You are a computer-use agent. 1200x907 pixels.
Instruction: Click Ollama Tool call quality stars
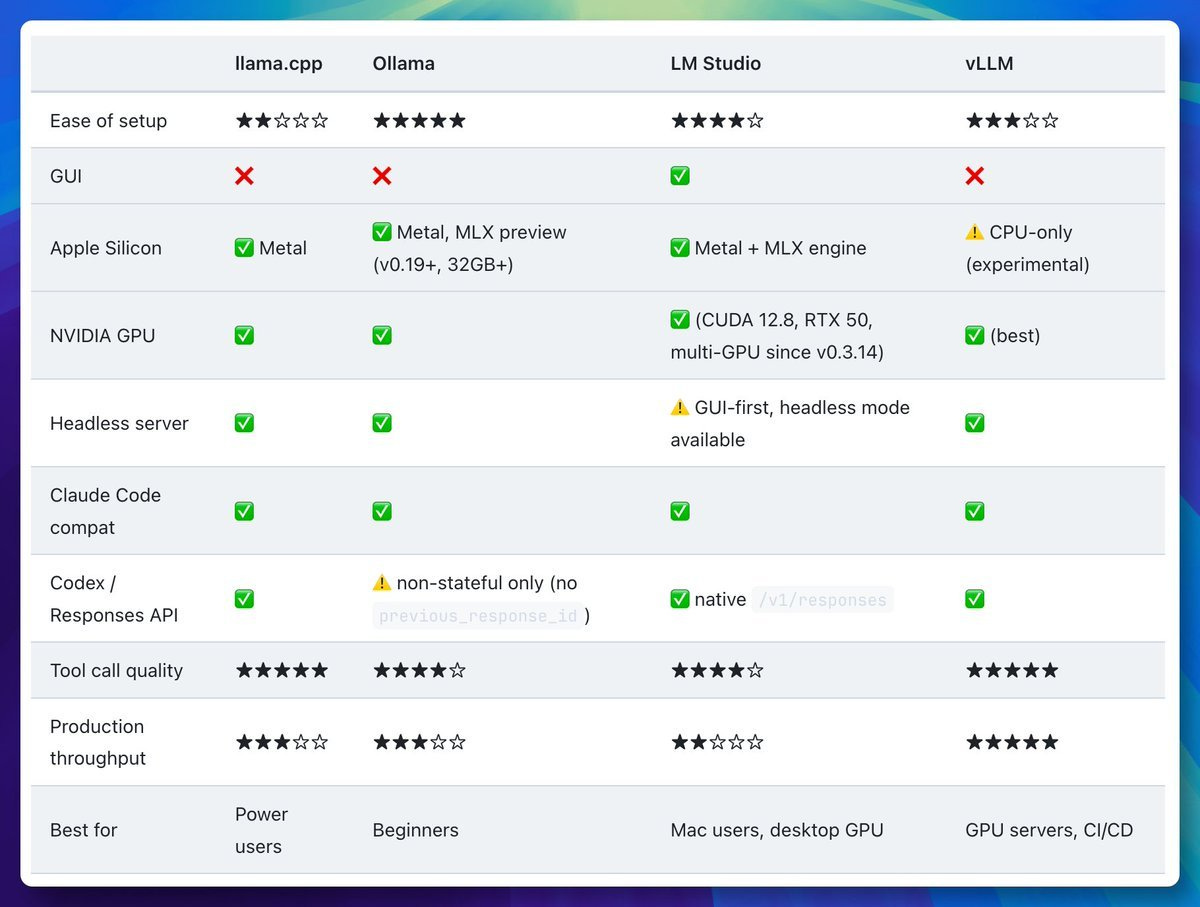tap(419, 670)
